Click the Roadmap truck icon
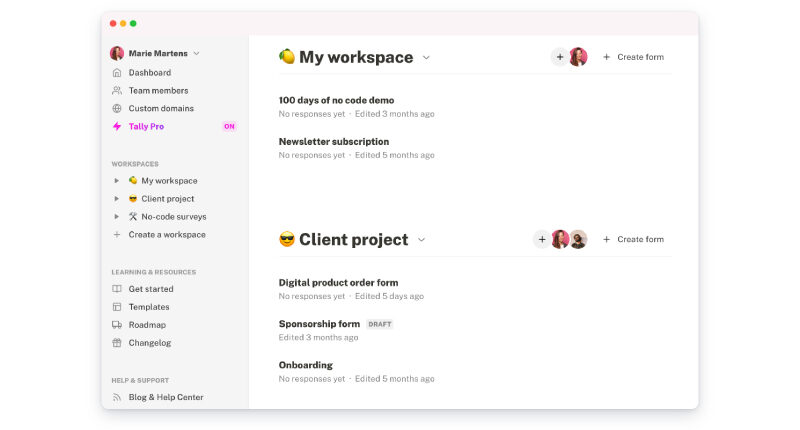 pos(117,325)
